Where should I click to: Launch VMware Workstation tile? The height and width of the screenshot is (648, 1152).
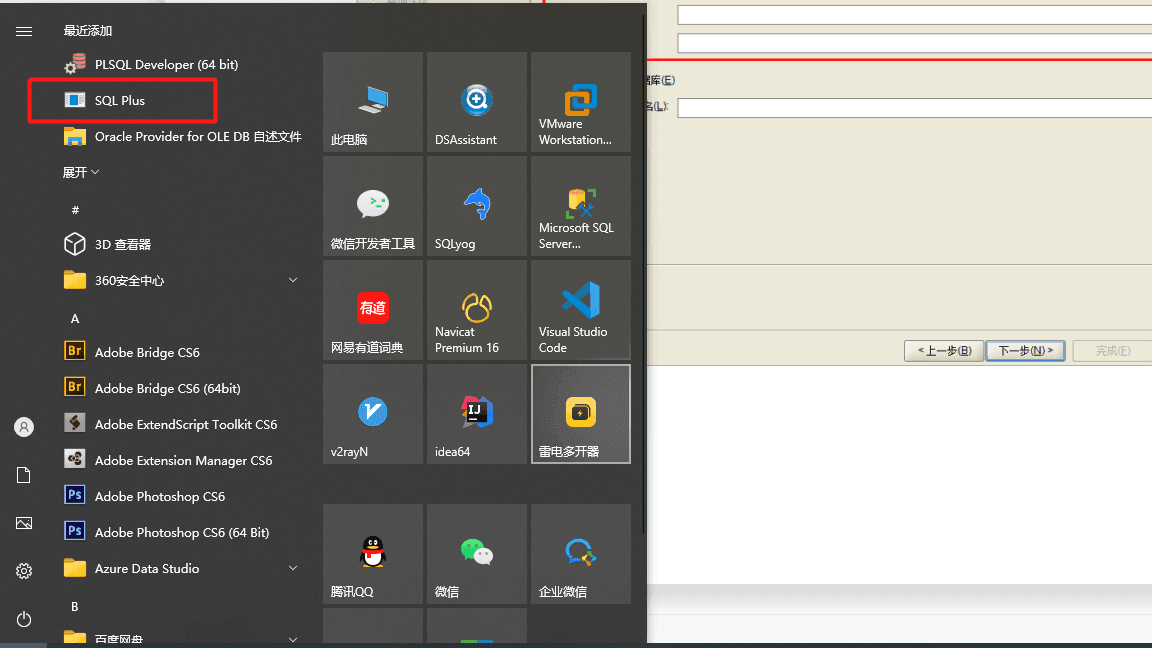pos(580,102)
